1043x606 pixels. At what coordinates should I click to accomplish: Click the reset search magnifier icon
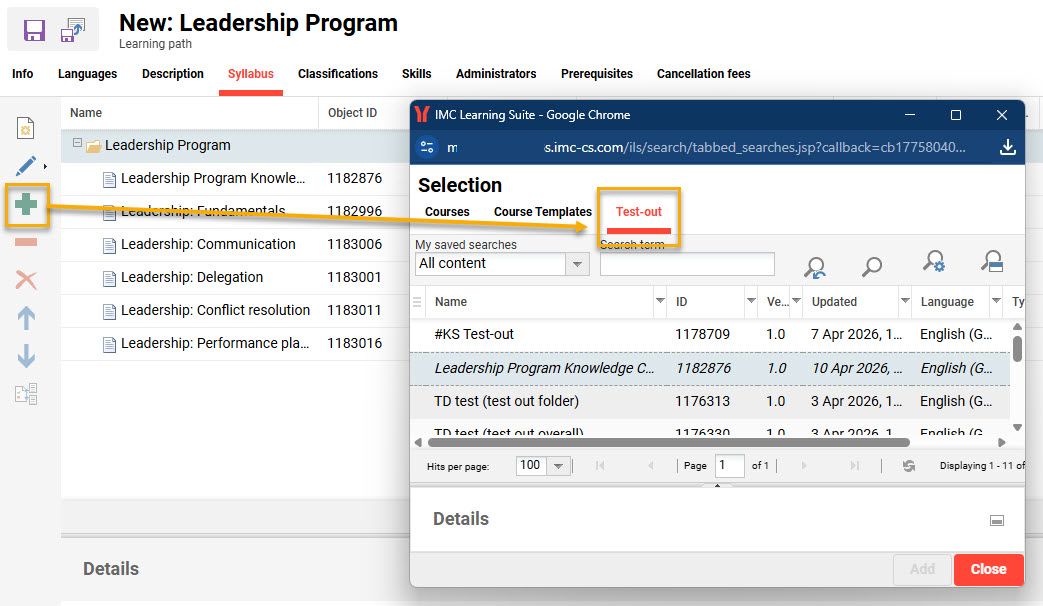point(815,266)
